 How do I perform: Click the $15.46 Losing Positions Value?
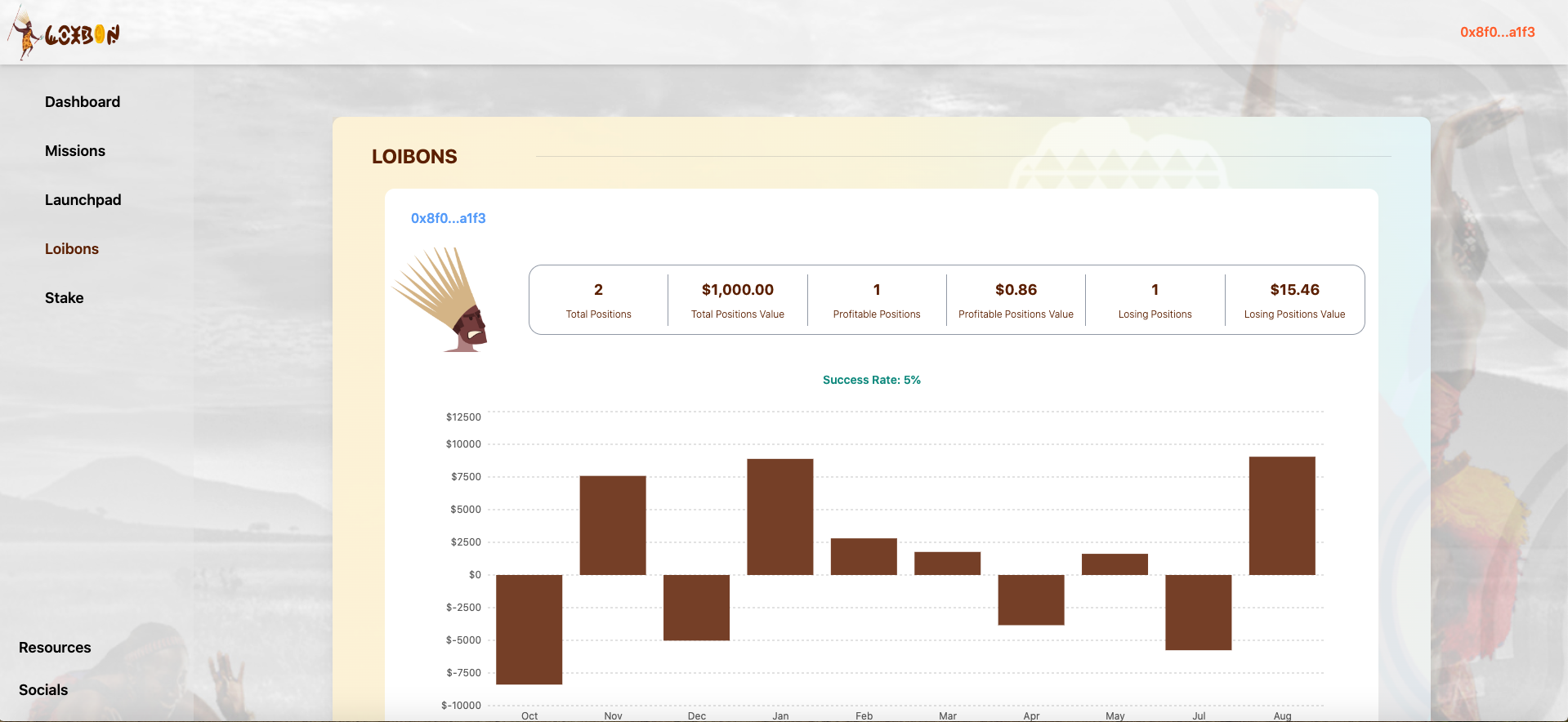pos(1295,300)
